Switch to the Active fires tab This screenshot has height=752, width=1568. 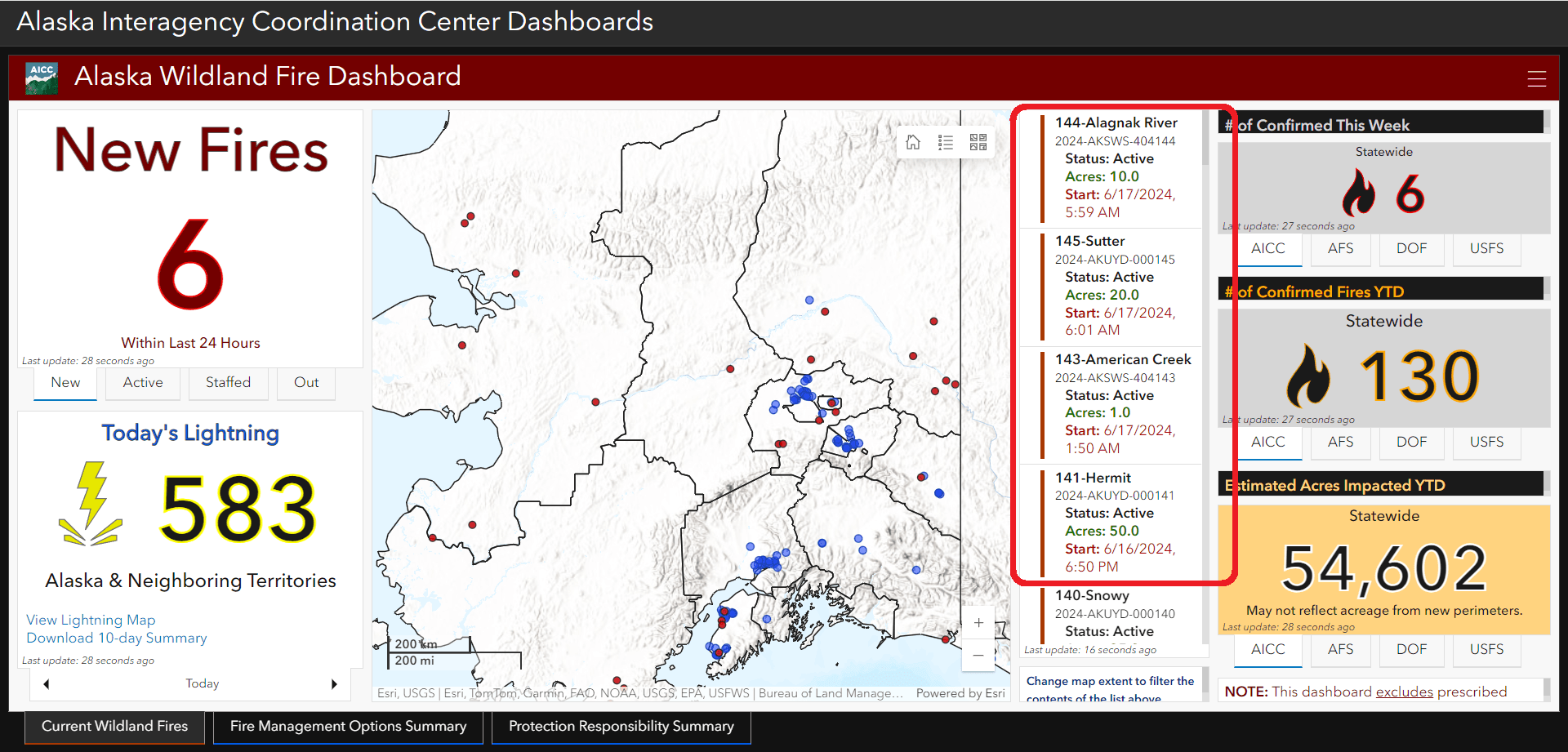pyautogui.click(x=143, y=383)
